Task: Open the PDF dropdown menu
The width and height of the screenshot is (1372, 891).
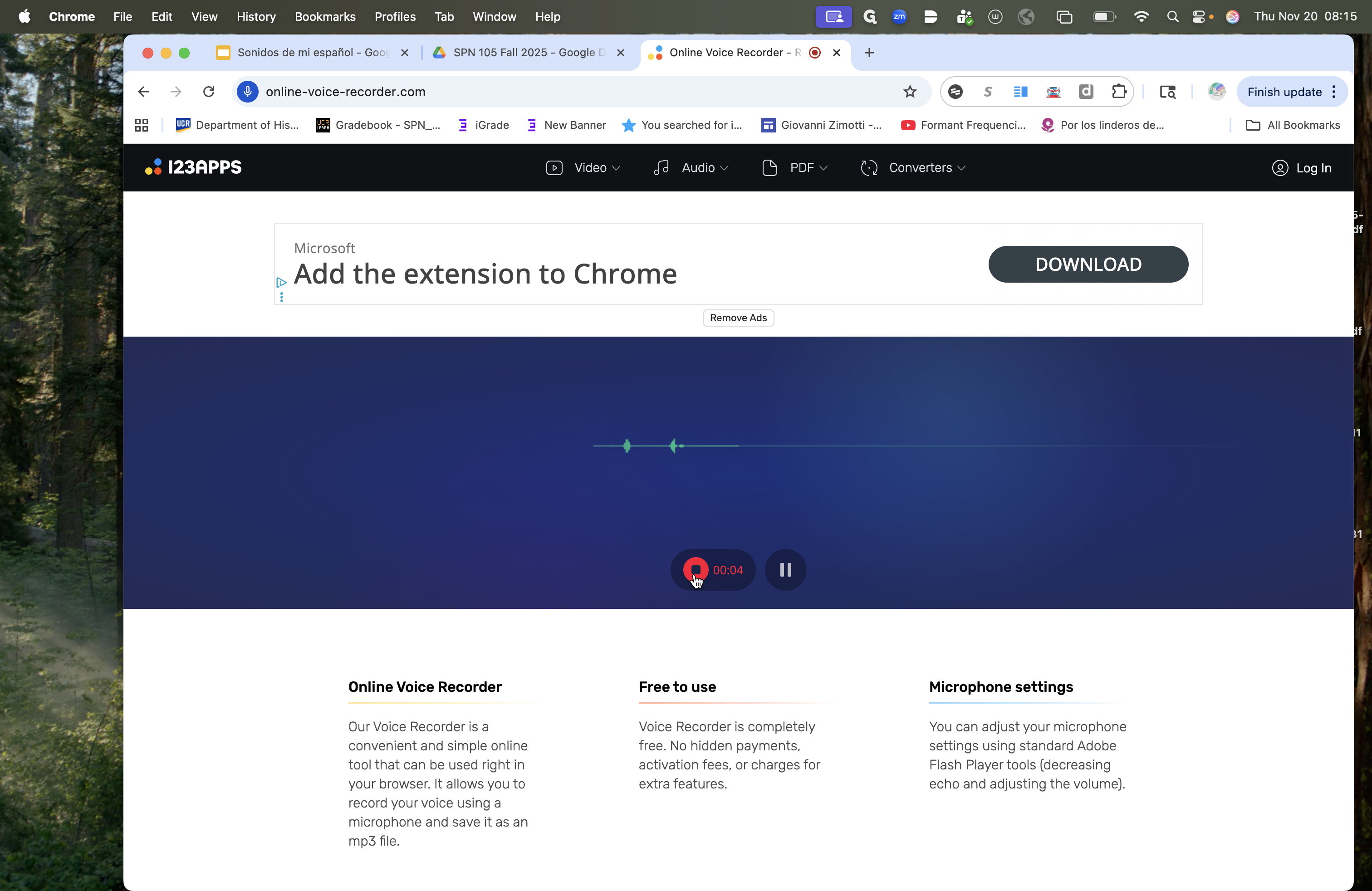Action: point(794,168)
